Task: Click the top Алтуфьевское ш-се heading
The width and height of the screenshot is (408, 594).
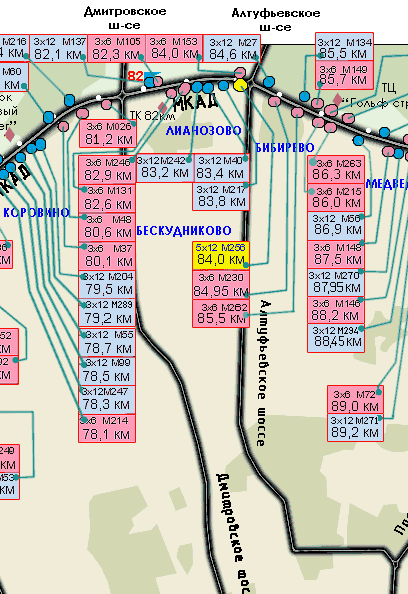Action: tap(275, 20)
